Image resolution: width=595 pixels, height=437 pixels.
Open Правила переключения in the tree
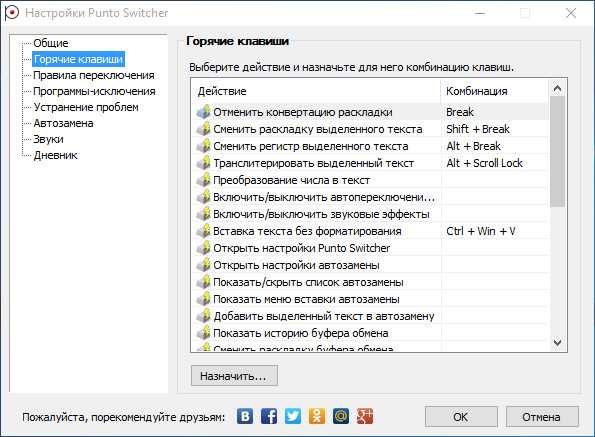94,75
